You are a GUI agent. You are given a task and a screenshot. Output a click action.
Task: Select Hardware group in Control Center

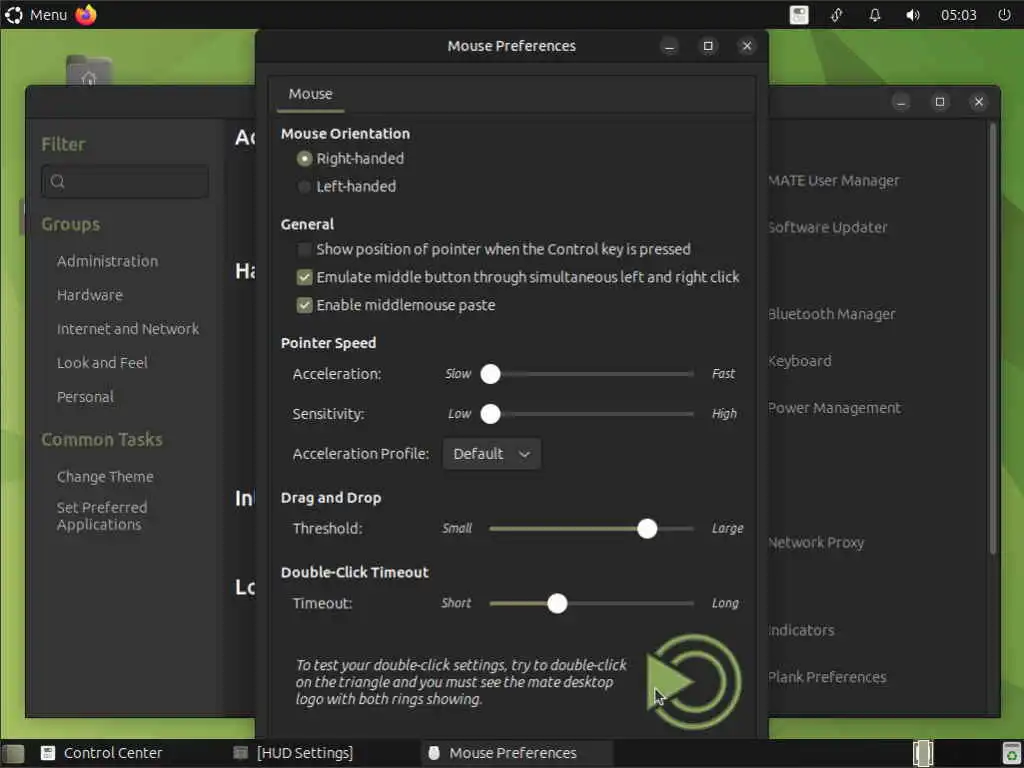(90, 295)
